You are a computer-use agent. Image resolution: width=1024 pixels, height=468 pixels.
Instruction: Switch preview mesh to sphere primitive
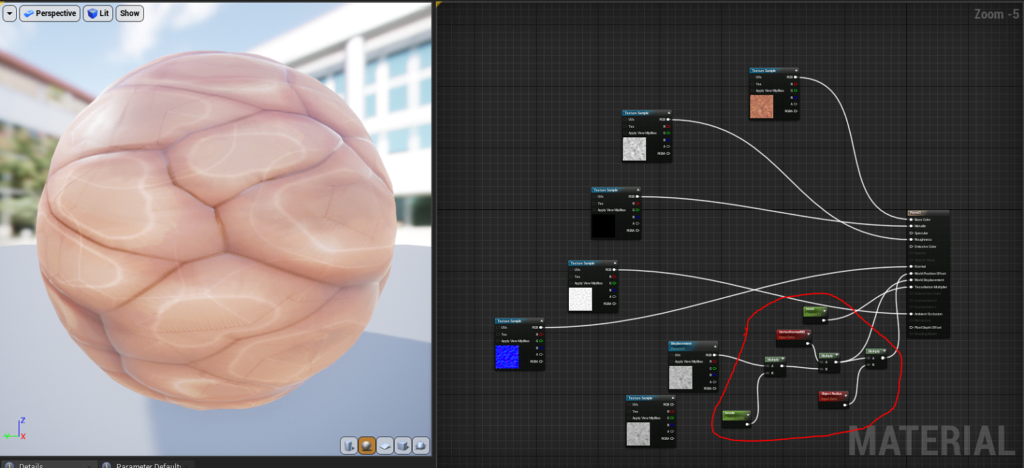point(367,445)
